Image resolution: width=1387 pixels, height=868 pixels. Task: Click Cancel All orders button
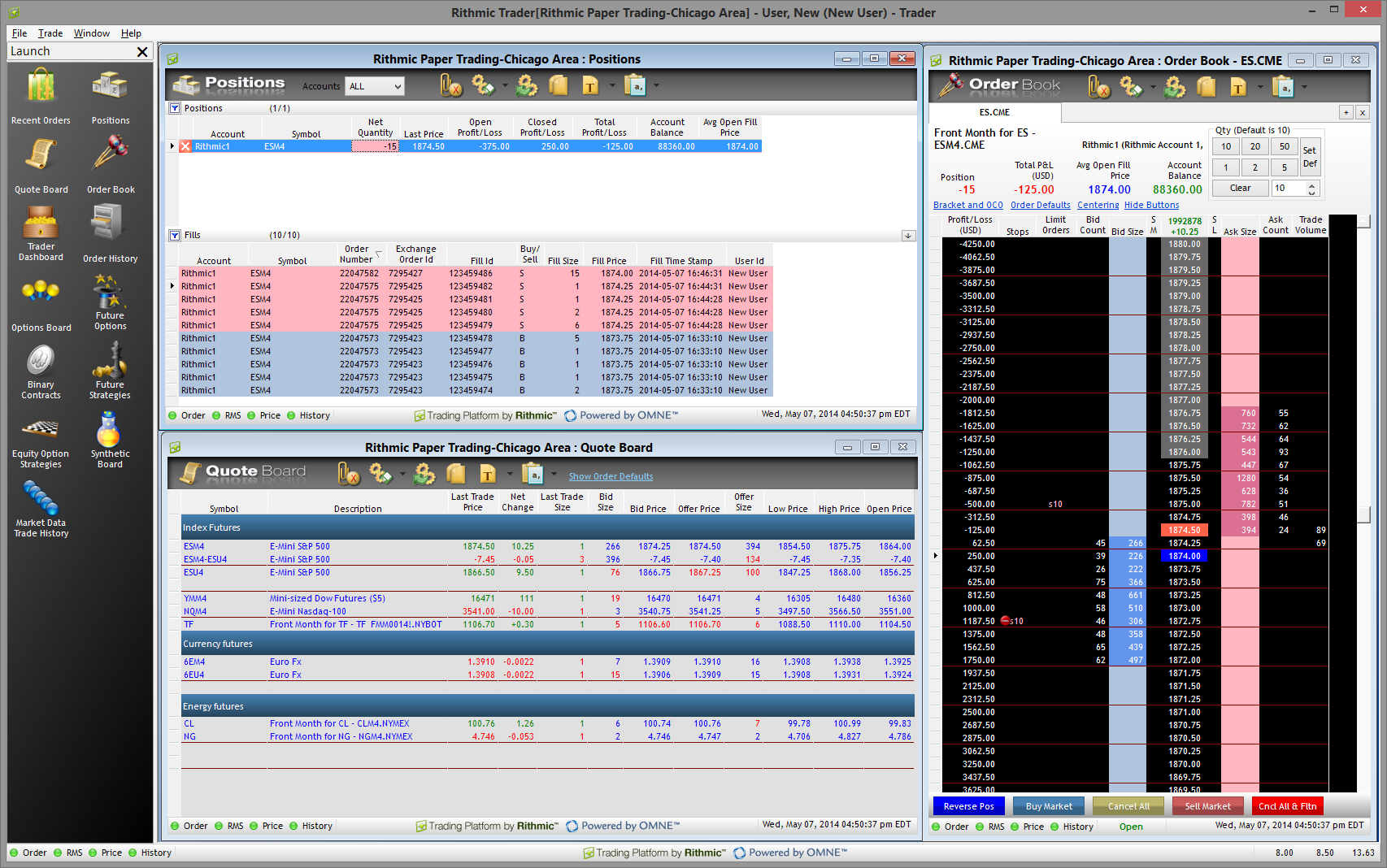point(1128,806)
